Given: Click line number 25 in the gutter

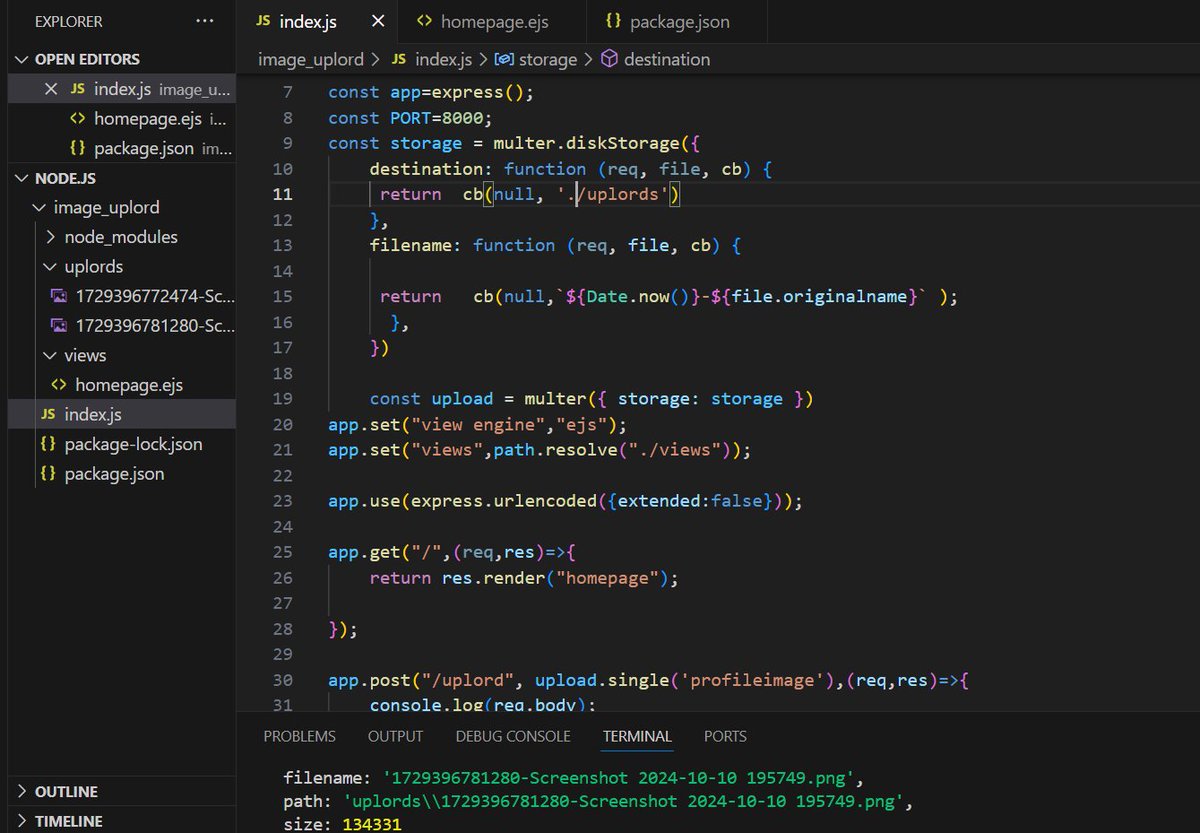Looking at the screenshot, I should point(282,552).
